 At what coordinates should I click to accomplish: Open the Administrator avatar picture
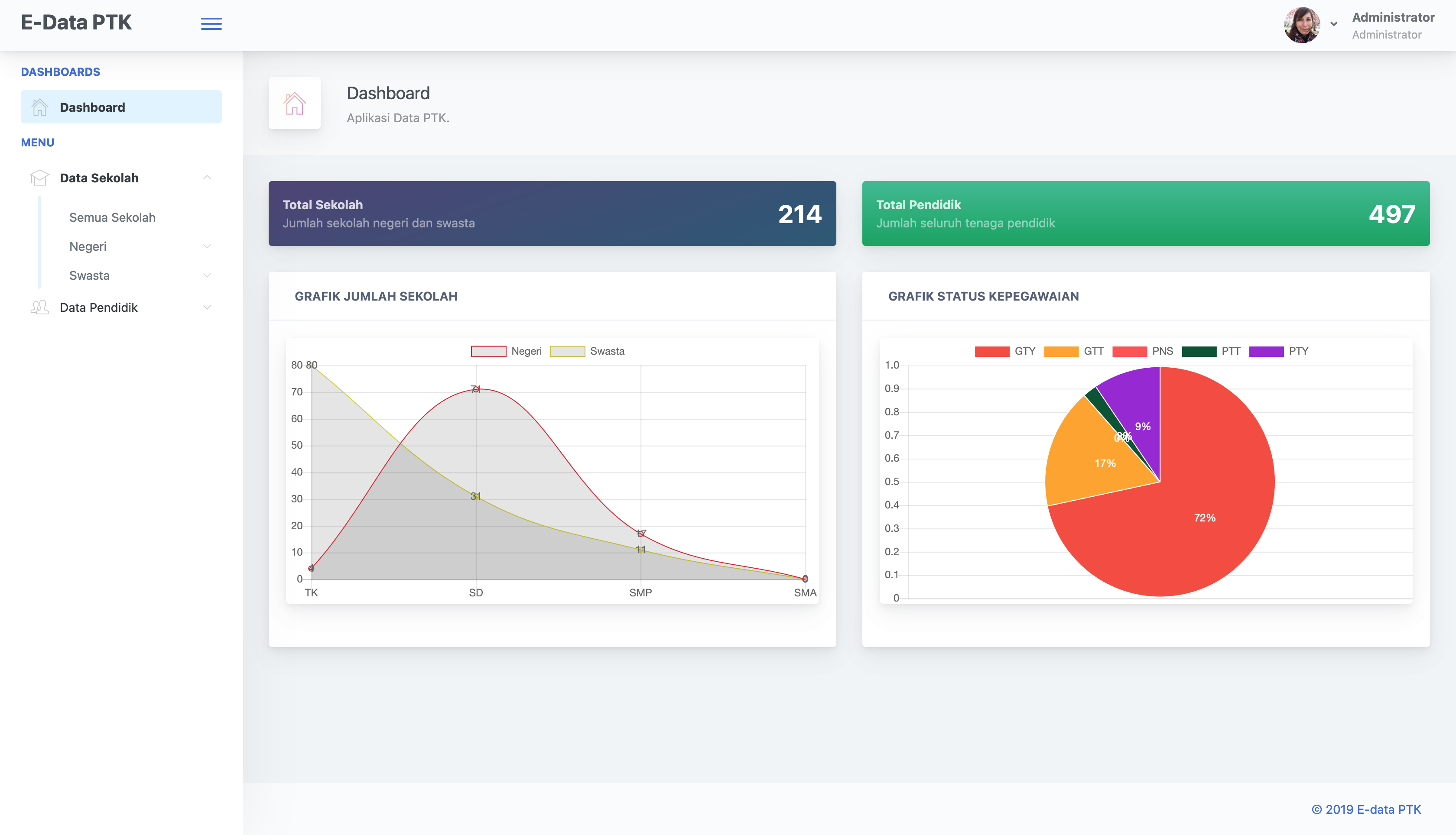[1302, 25]
